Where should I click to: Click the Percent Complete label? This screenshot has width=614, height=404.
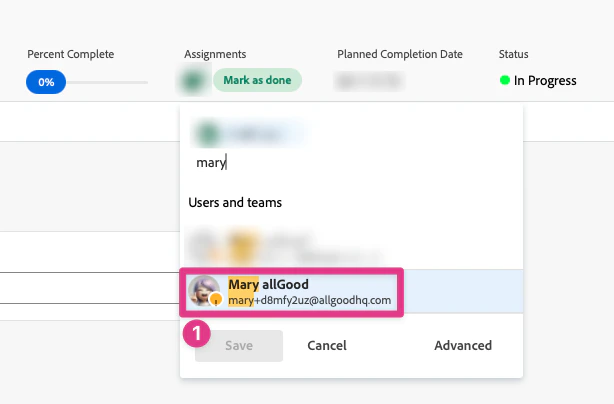pos(70,54)
